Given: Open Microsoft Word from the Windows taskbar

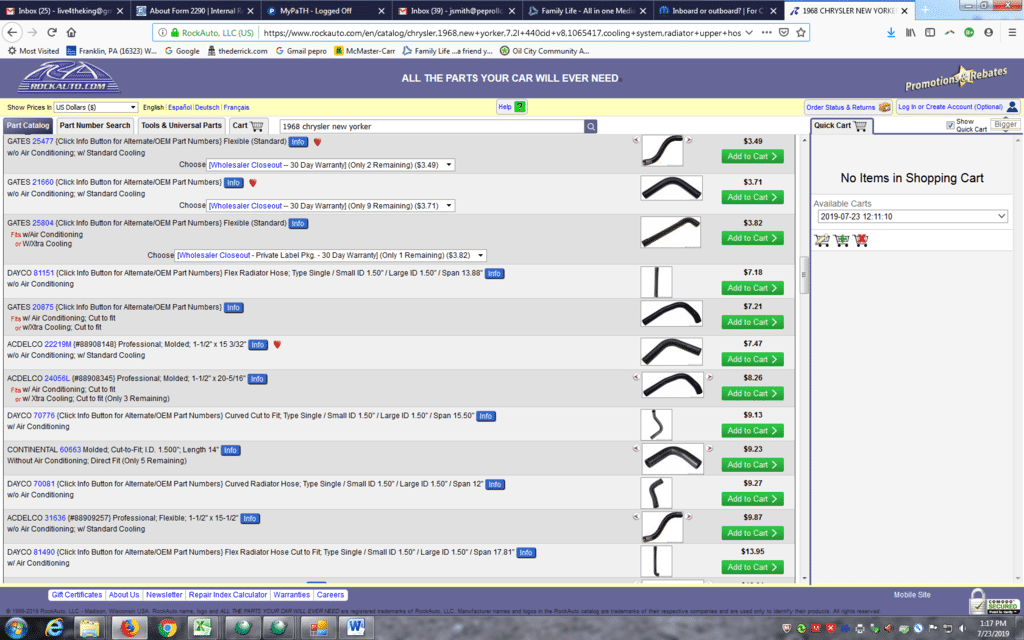Looking at the screenshot, I should 356,627.
